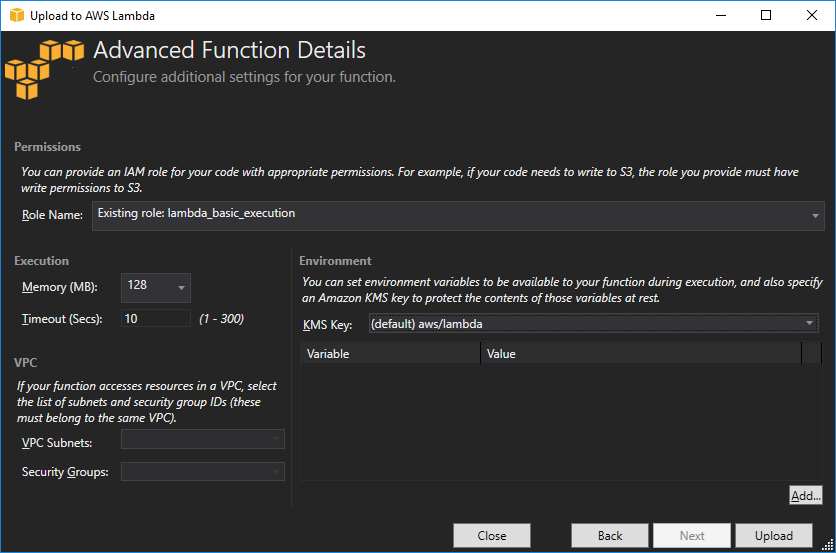Click the Value column header

[640, 354]
